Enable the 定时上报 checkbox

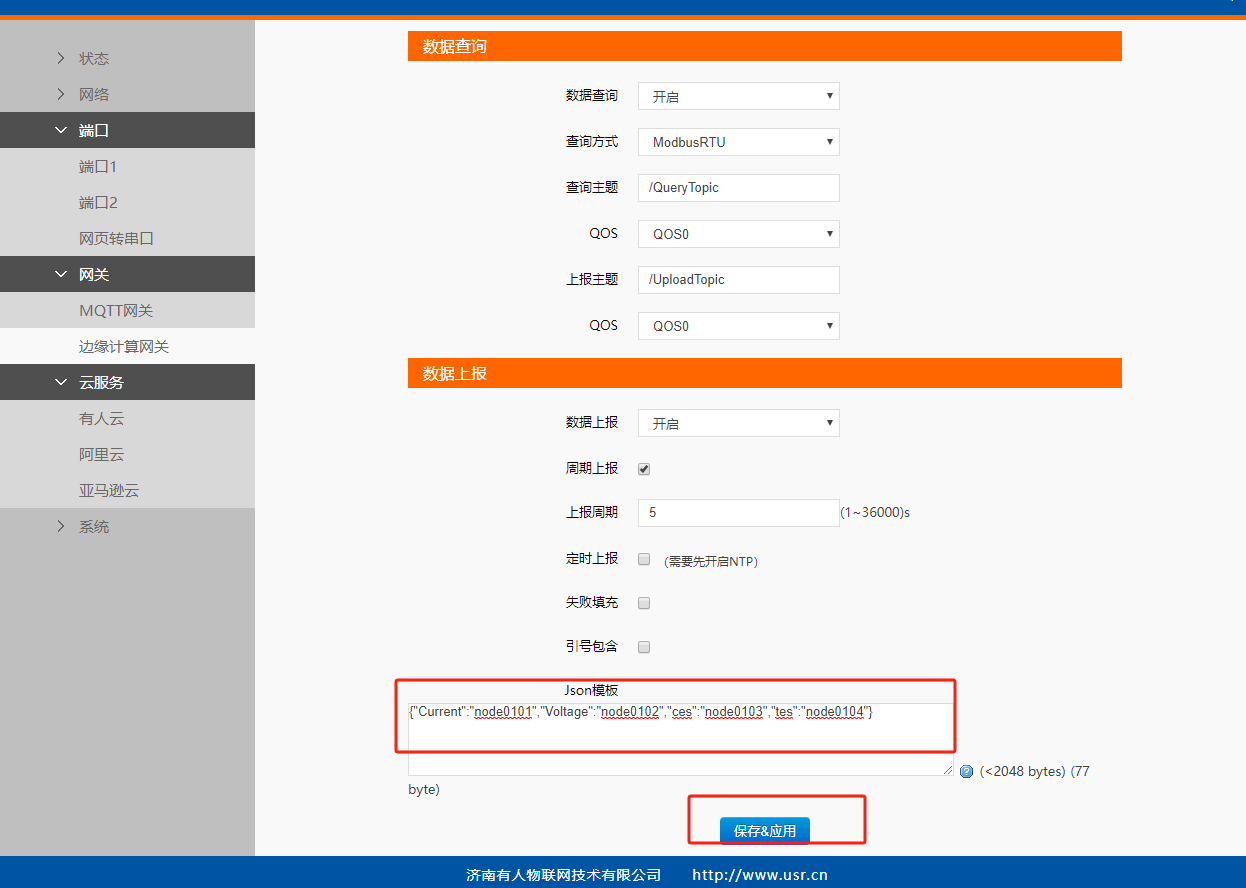pos(644,559)
